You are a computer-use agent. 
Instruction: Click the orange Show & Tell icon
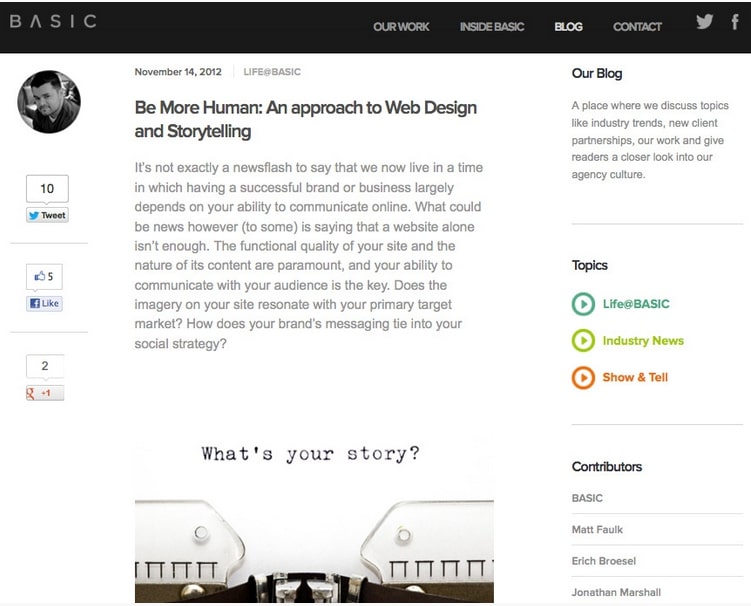(x=582, y=378)
